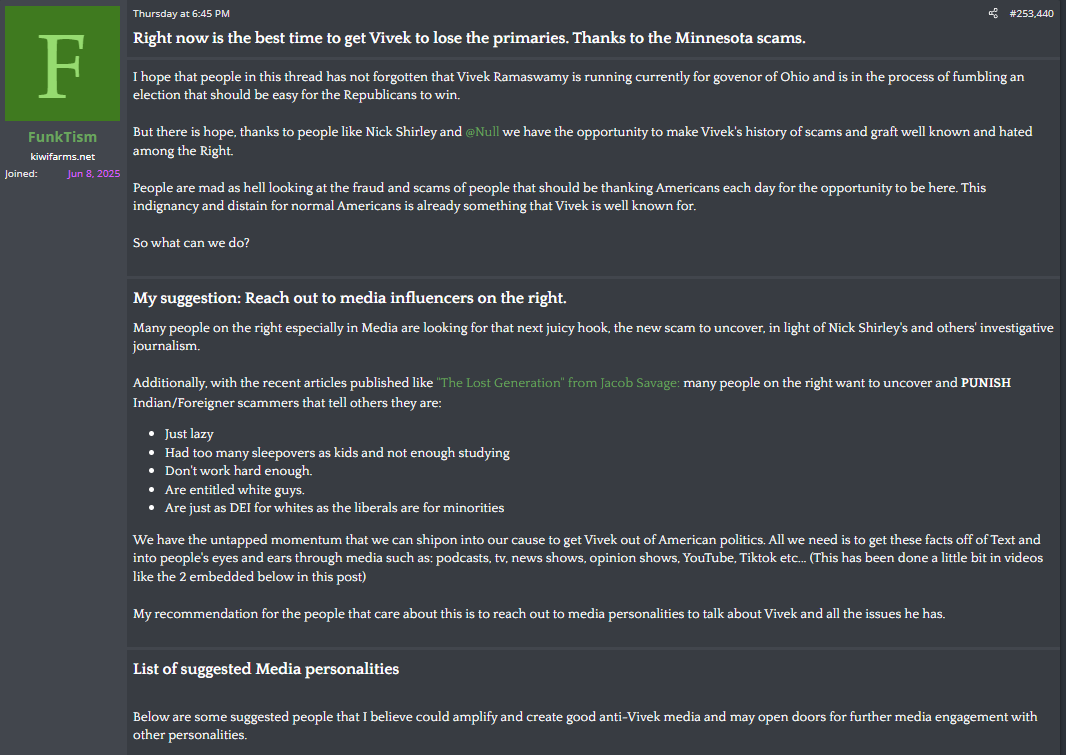The height and width of the screenshot is (755, 1066).
Task: Click the line "So what can we do?"
Action: pos(191,243)
